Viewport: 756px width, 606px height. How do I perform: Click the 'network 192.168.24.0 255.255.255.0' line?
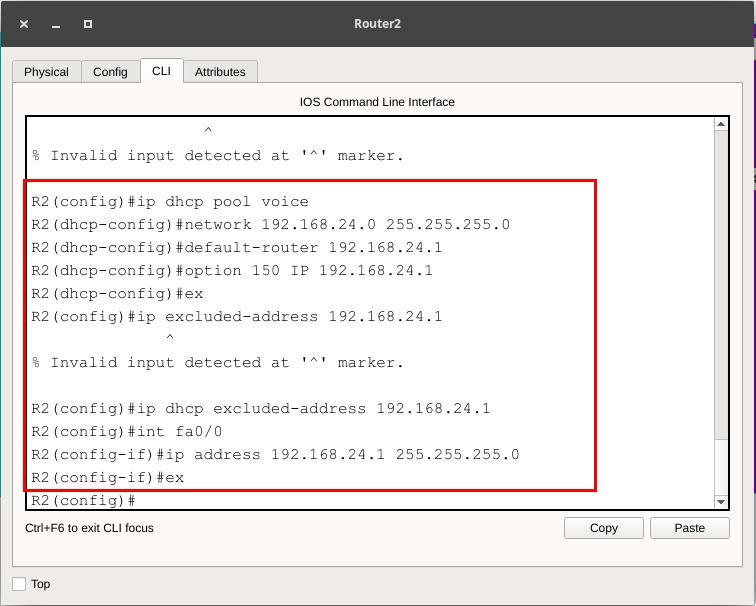click(270, 225)
